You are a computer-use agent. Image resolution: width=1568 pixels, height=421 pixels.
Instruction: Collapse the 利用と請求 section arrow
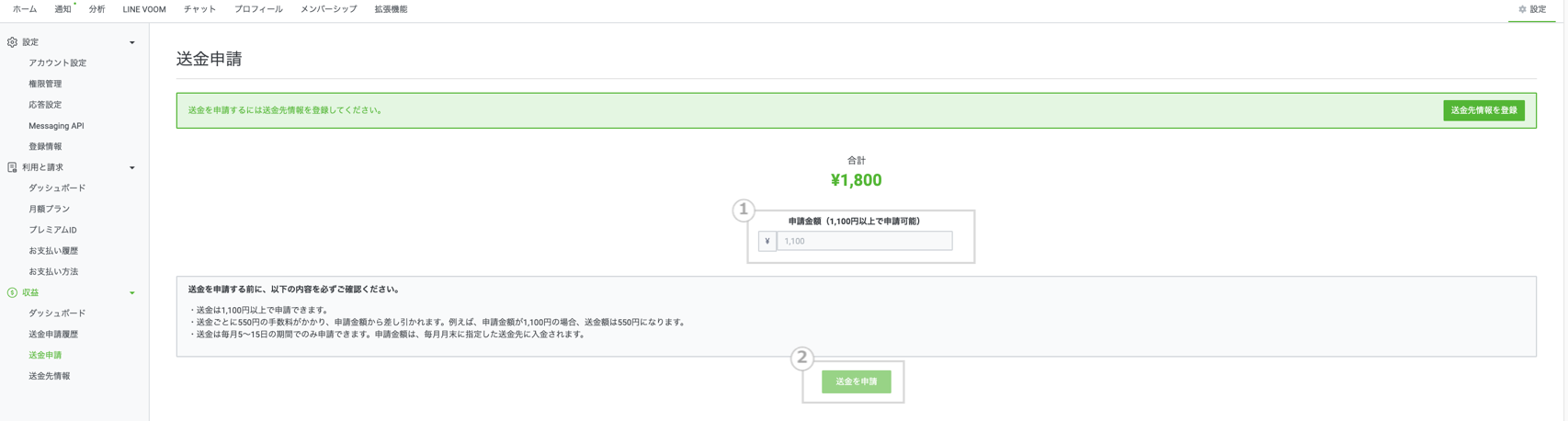pyautogui.click(x=132, y=167)
